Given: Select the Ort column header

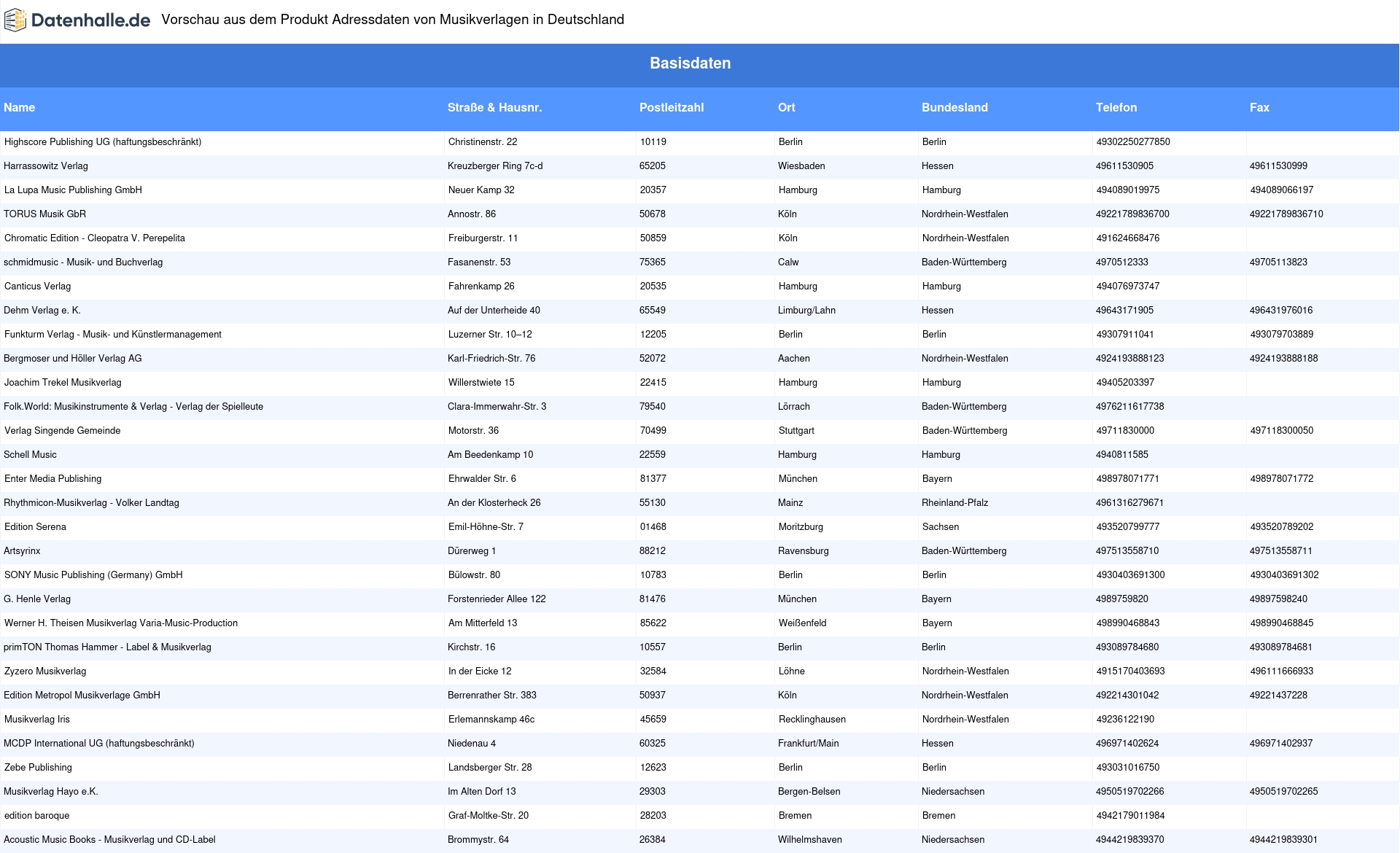Looking at the screenshot, I should click(x=786, y=107).
